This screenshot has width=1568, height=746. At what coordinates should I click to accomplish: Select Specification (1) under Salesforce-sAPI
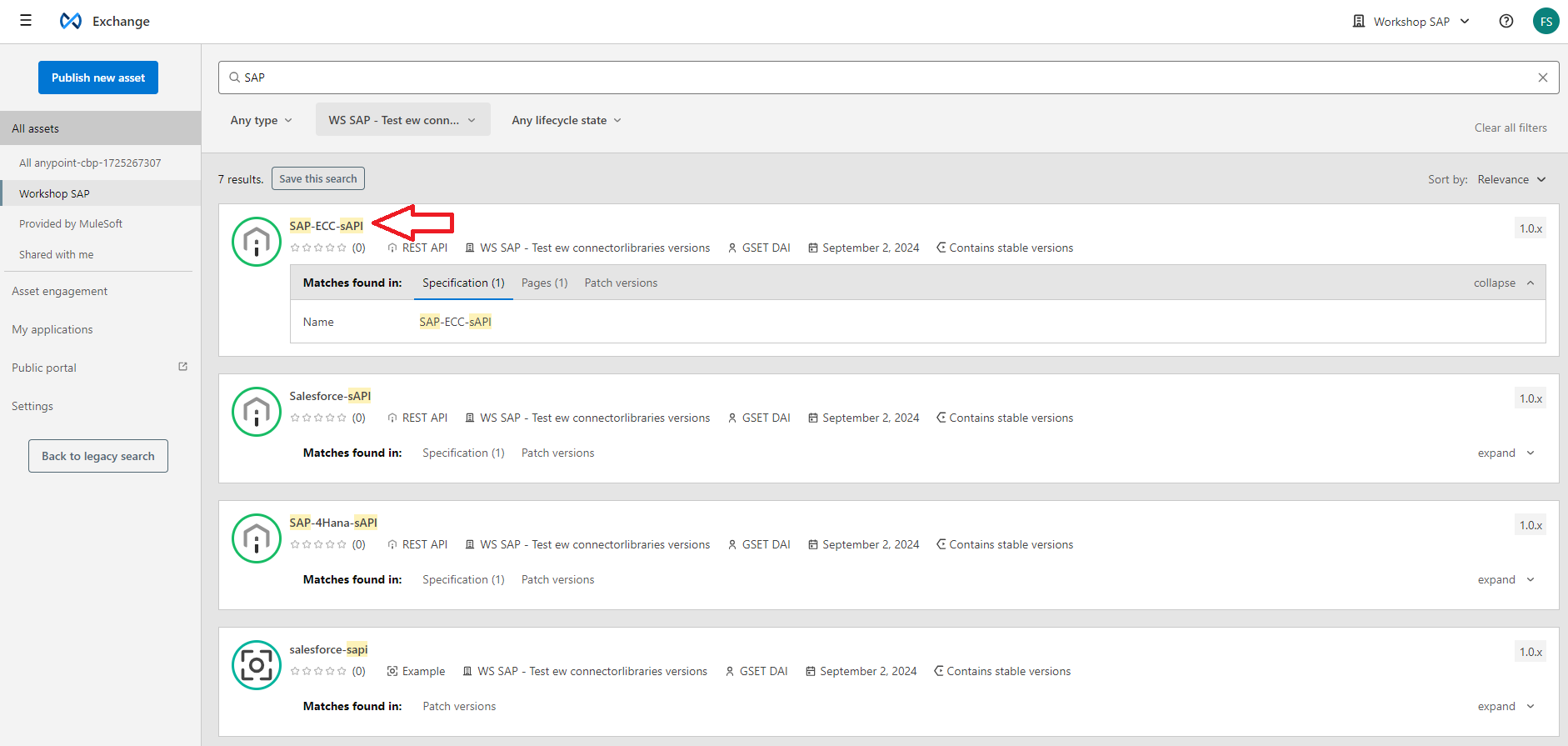pyautogui.click(x=463, y=453)
